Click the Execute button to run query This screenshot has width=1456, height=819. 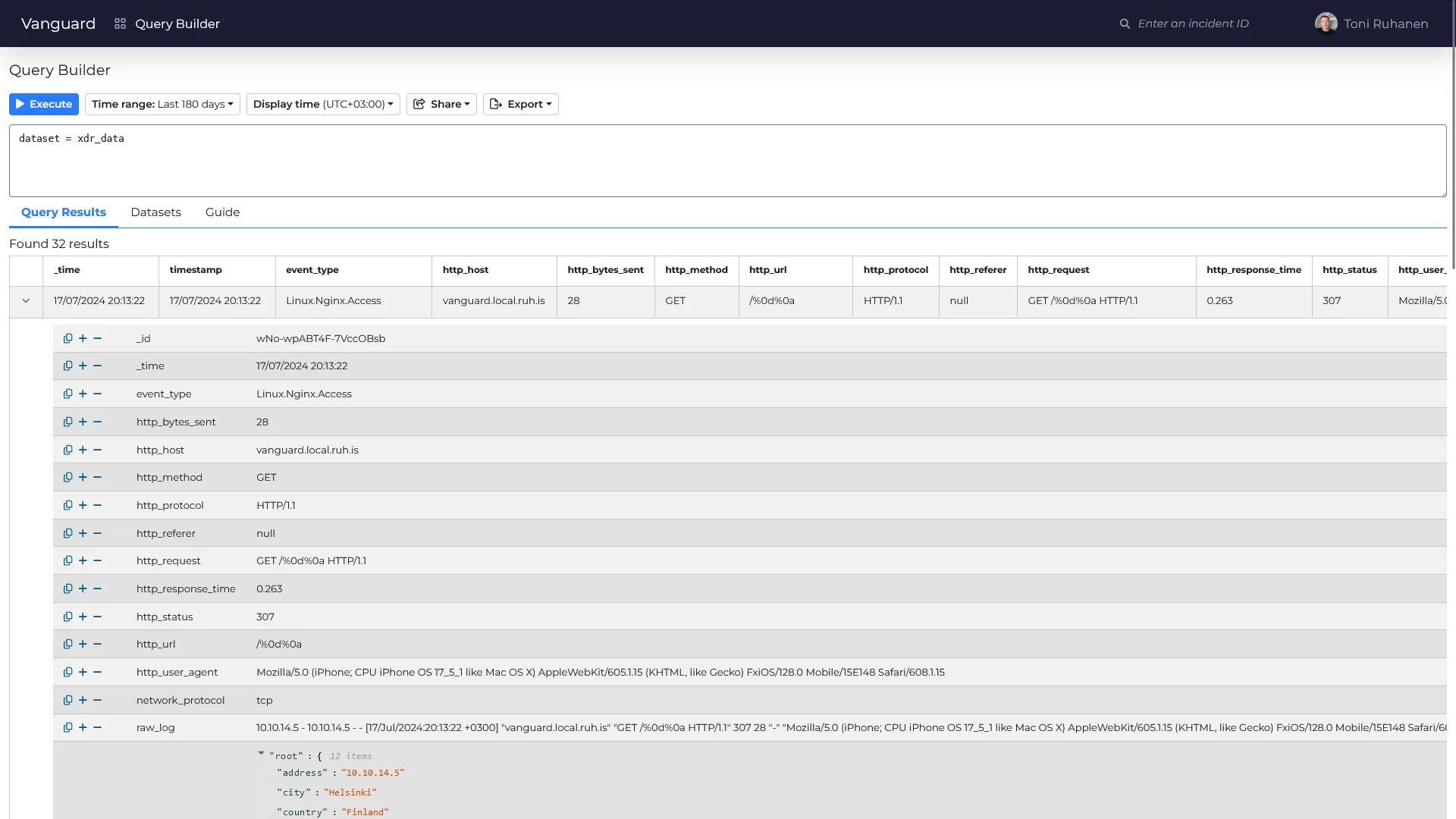click(x=43, y=103)
